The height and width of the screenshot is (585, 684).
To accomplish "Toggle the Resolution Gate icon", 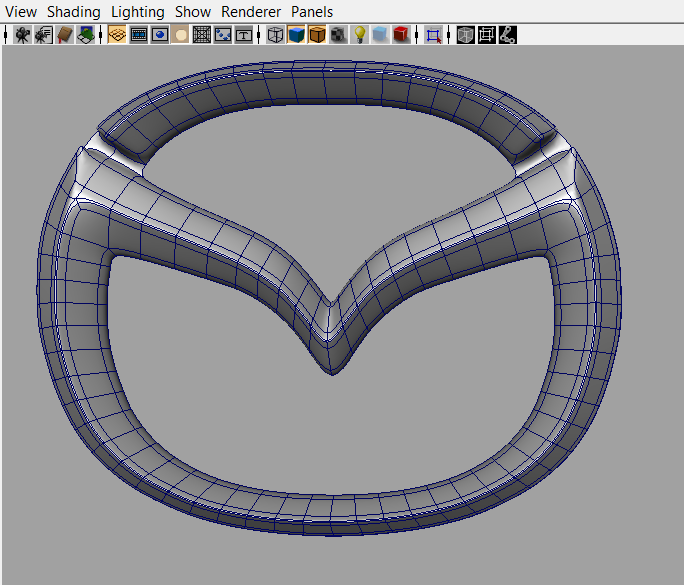I will (x=160, y=35).
